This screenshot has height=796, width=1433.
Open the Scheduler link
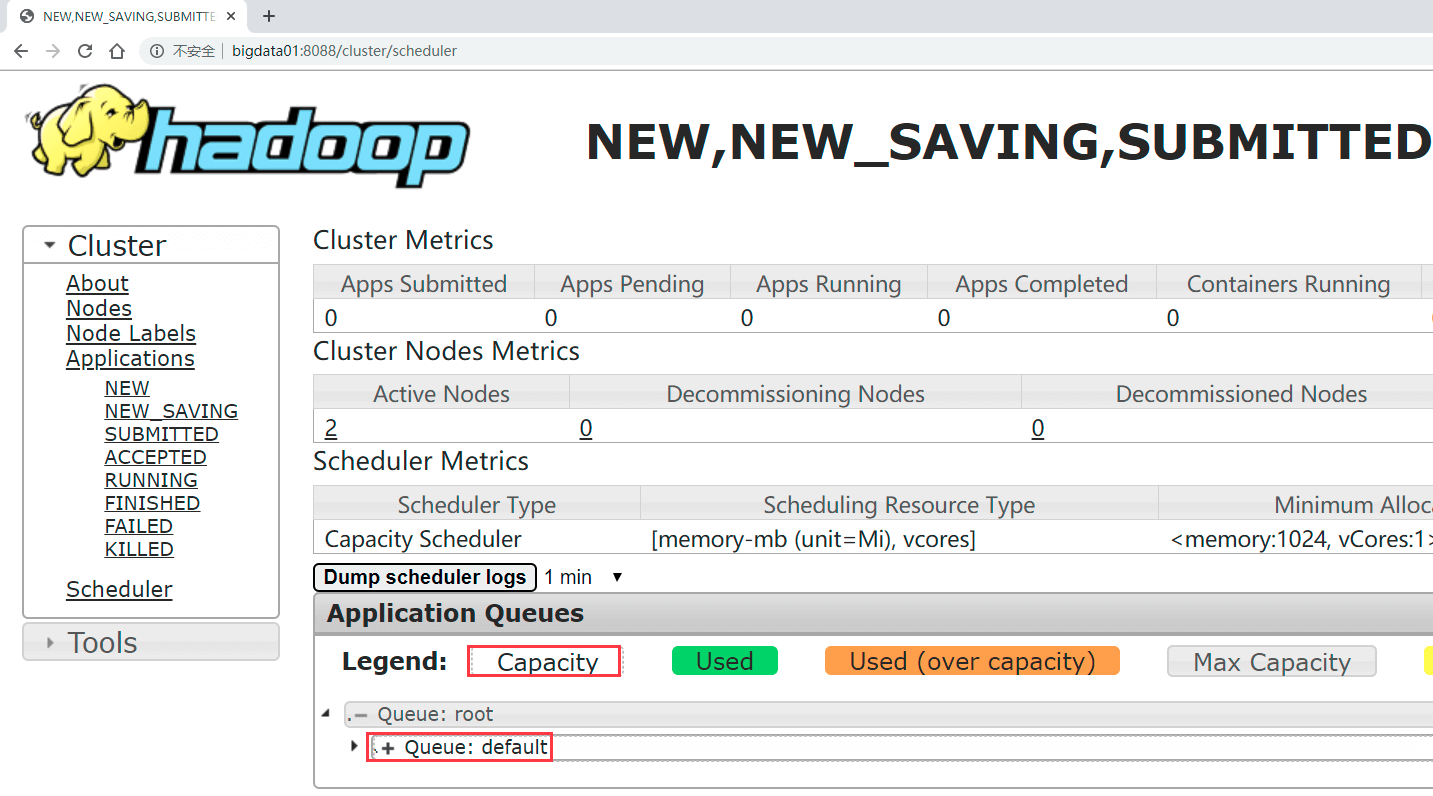point(119,589)
